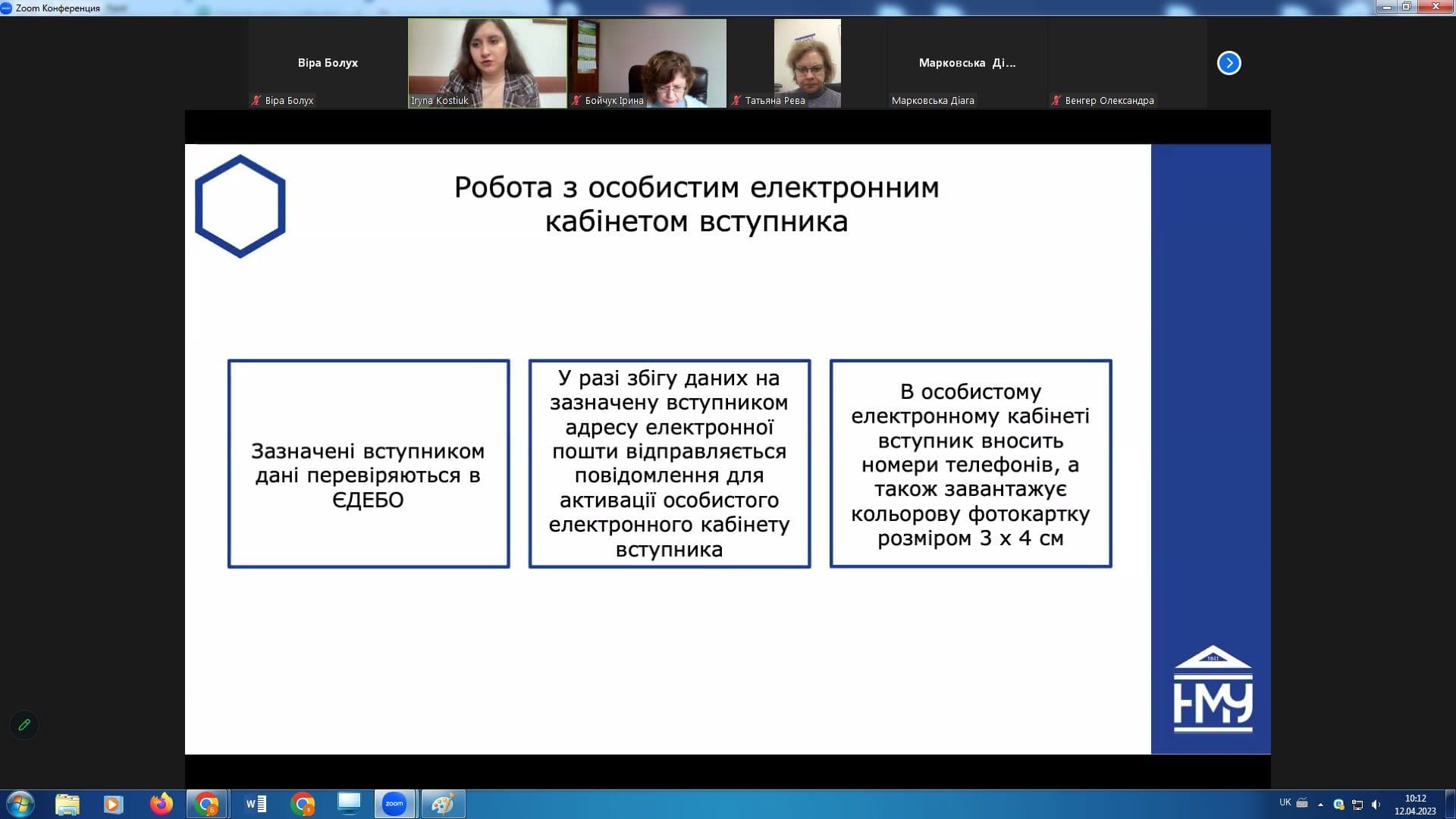Click the box about повідомлення для активації

pyautogui.click(x=670, y=463)
